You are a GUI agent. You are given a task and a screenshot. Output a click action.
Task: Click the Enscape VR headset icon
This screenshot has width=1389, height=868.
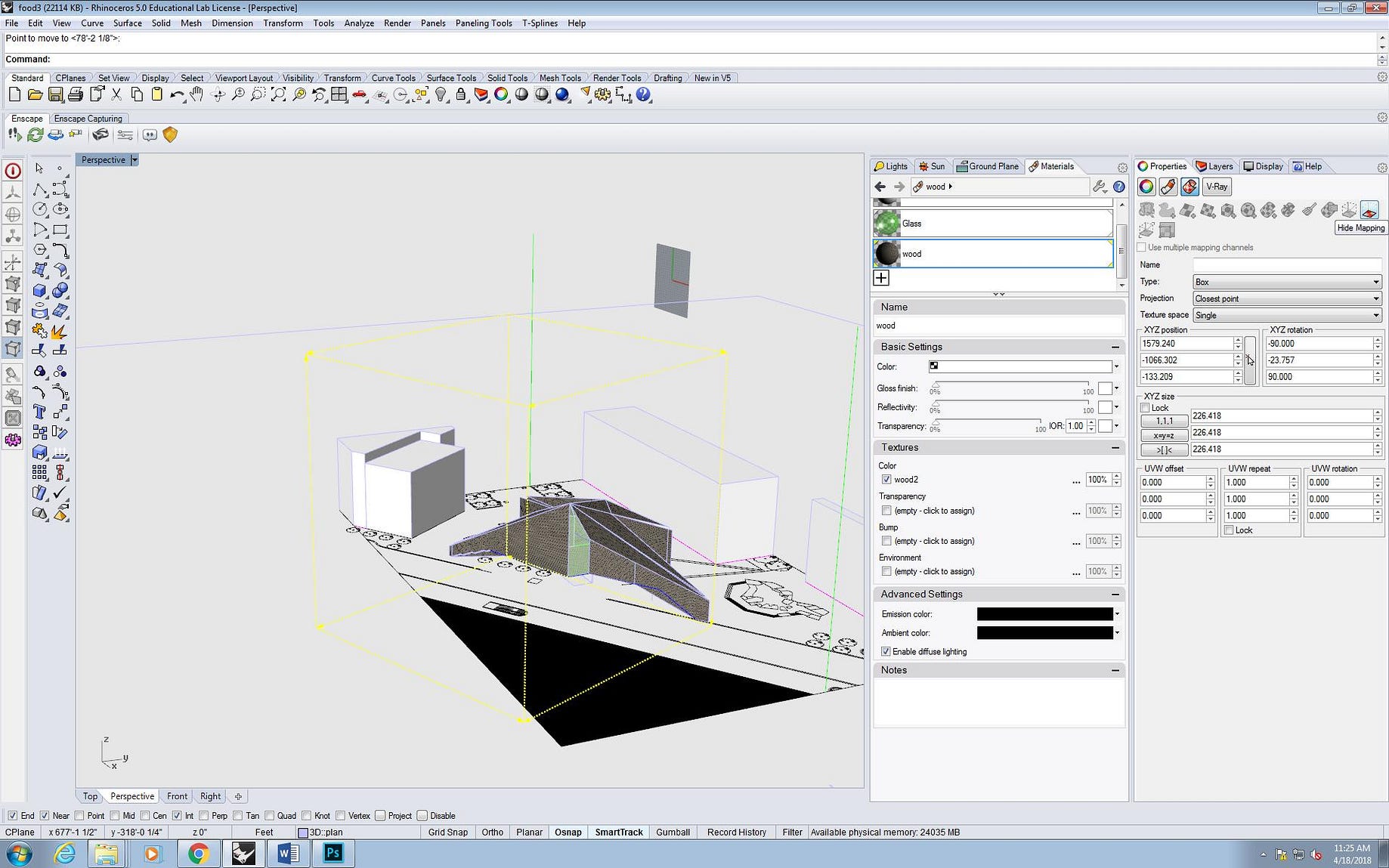tap(100, 134)
